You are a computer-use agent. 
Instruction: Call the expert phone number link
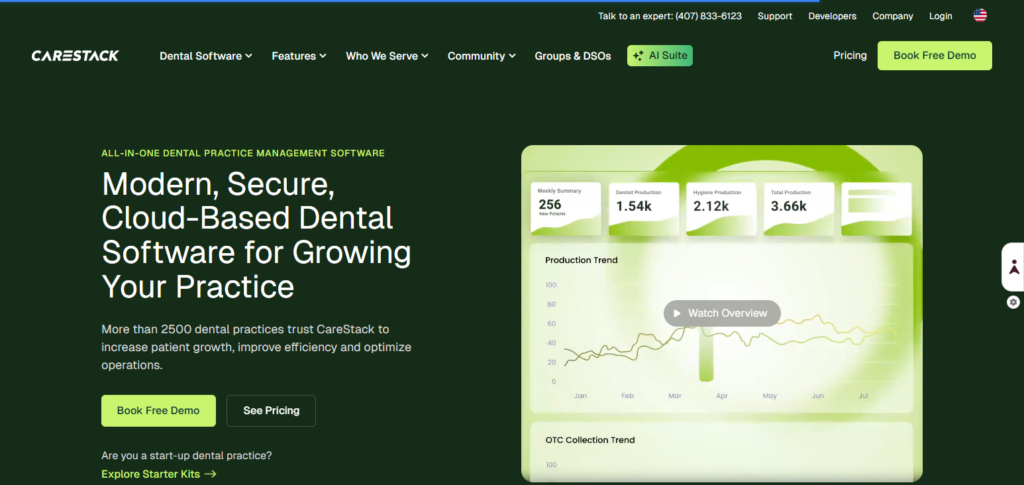[670, 16]
